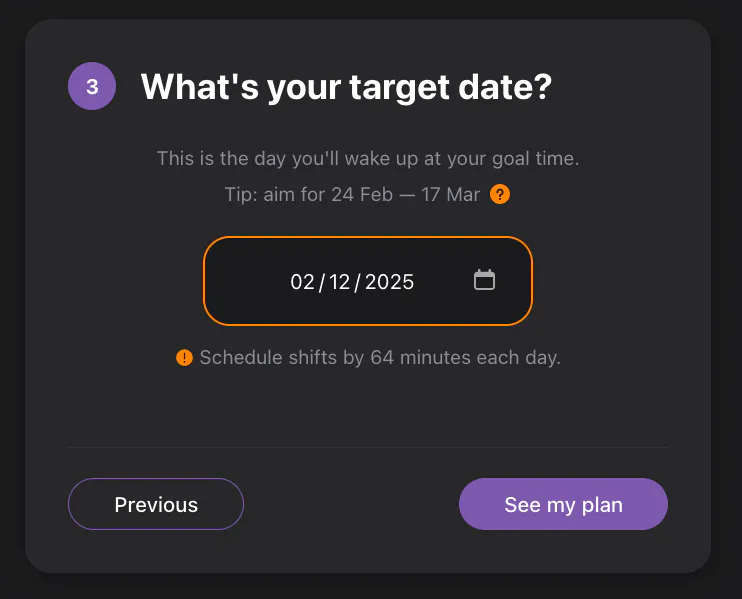Click the "What's your target date?" heading

346,87
